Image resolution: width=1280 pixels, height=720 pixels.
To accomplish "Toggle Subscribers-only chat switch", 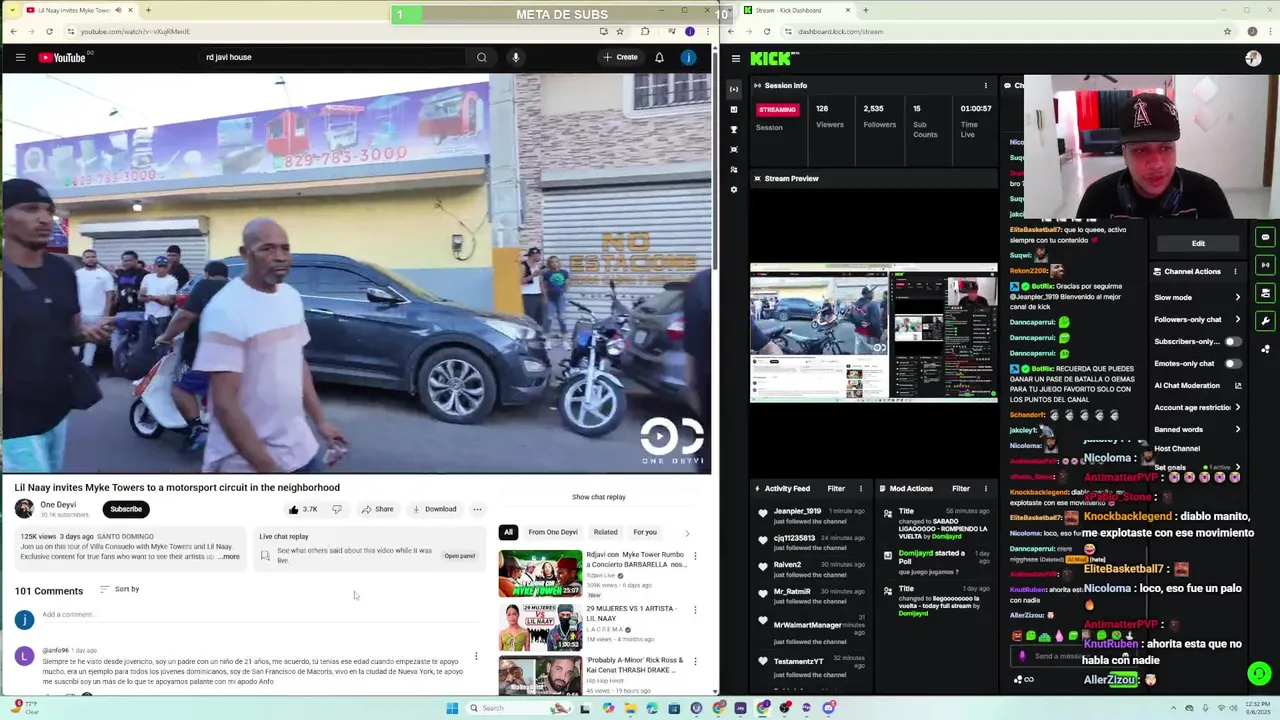I will pyautogui.click(x=1233, y=341).
